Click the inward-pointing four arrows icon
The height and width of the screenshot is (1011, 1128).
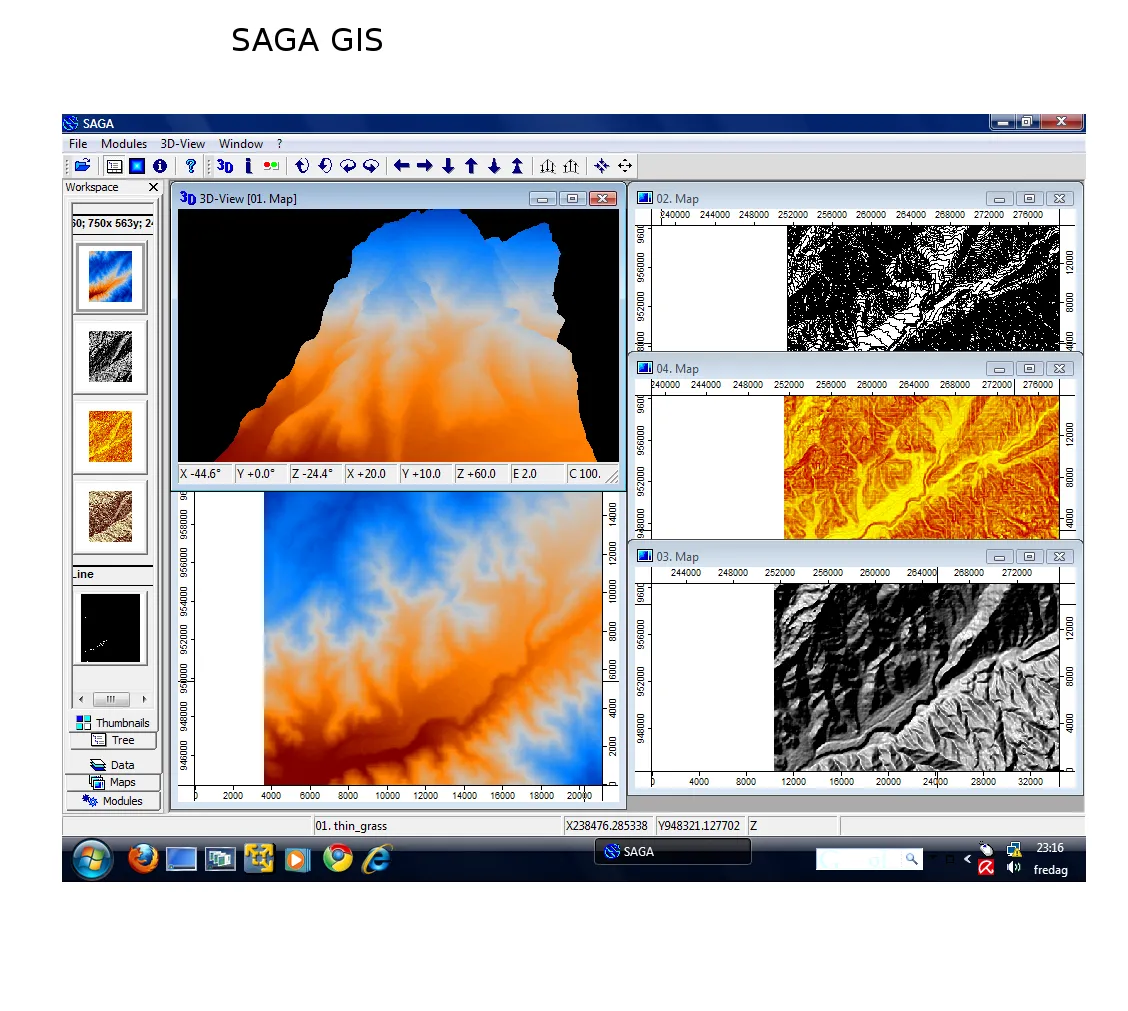(601, 166)
